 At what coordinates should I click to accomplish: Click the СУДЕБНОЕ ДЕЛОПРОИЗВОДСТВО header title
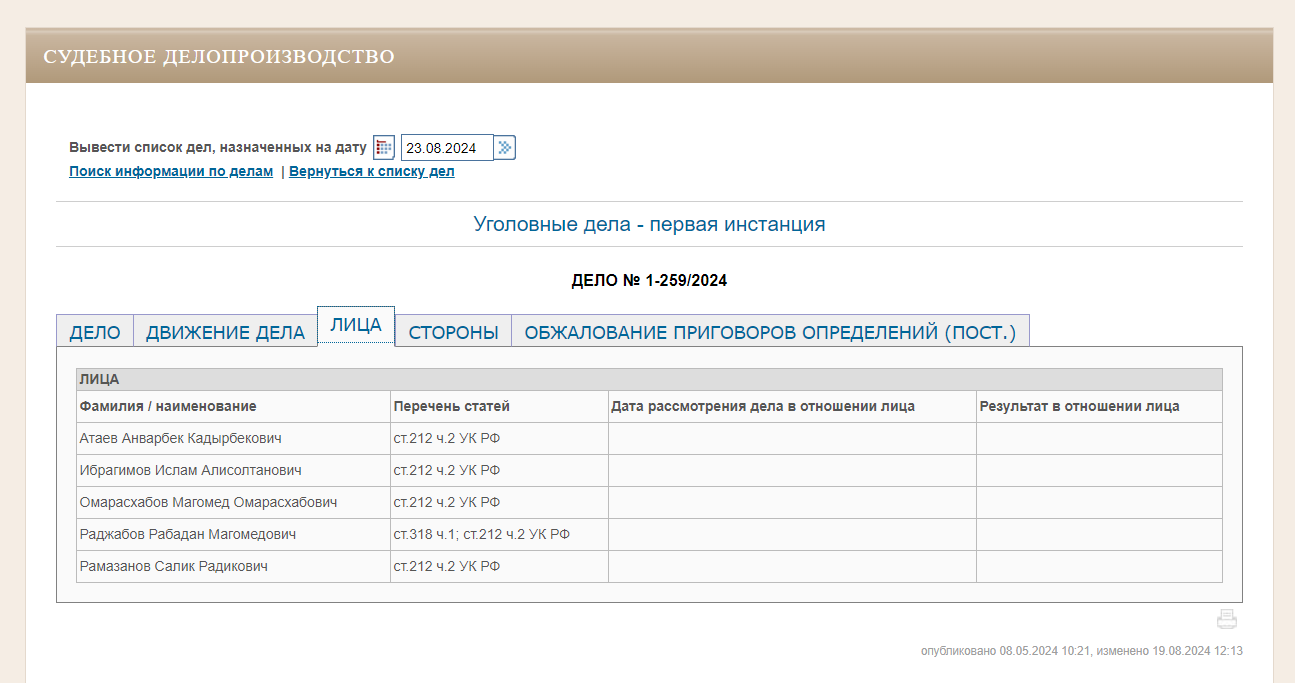tap(219, 57)
